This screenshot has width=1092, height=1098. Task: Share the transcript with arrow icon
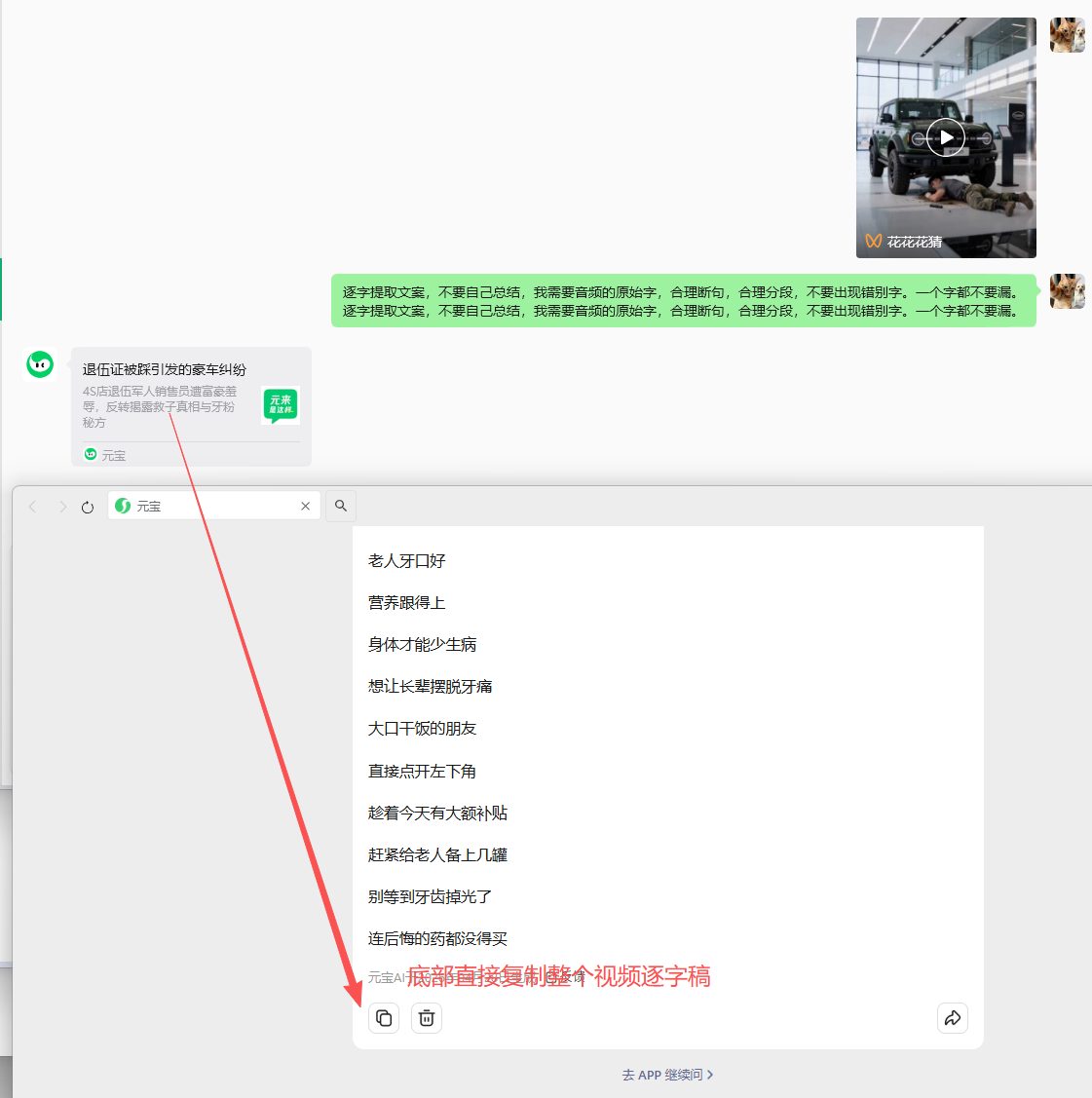953,1018
